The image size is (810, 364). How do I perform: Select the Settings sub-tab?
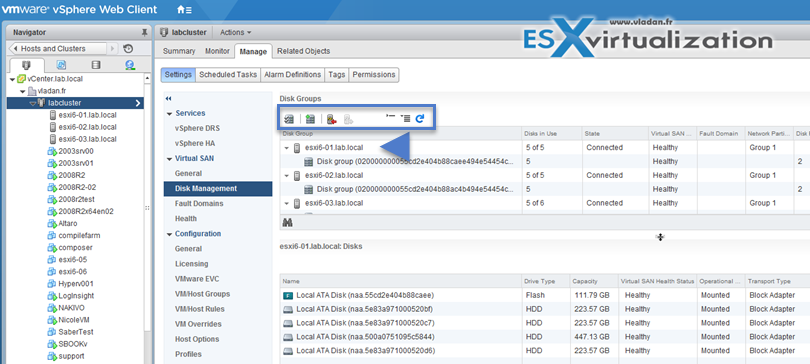[178, 74]
